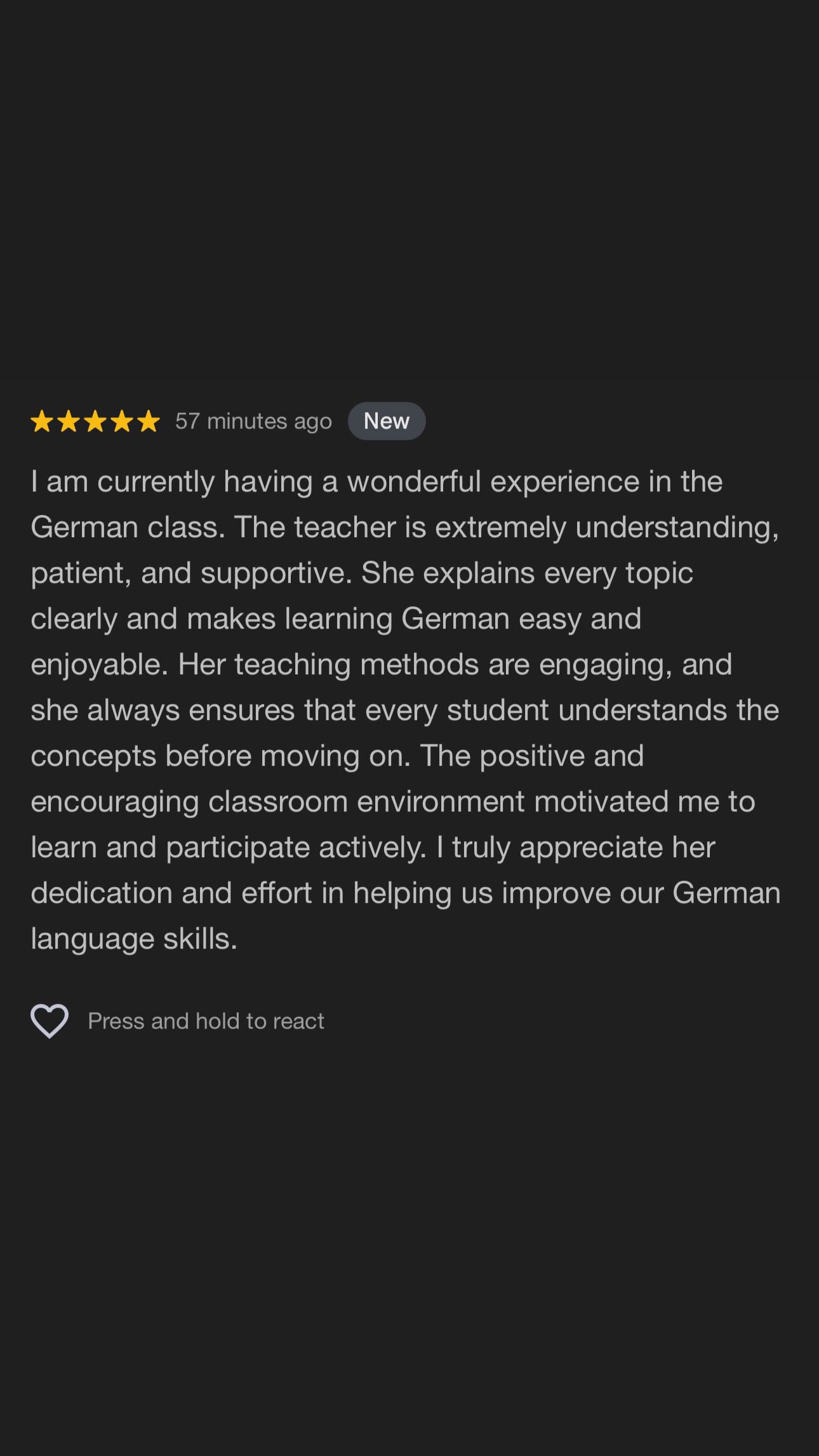Click the line starting "German class. The teacher"
This screenshot has width=819, height=1456.
(x=405, y=527)
